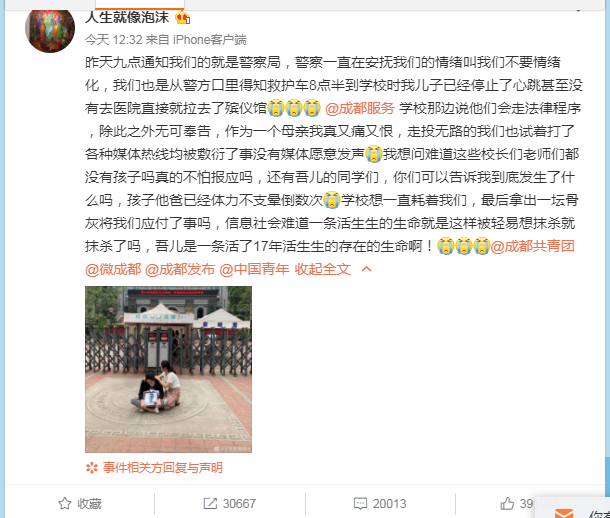
Task: Open username 人生就像泡沫 profile
Action: pyautogui.click(x=127, y=18)
